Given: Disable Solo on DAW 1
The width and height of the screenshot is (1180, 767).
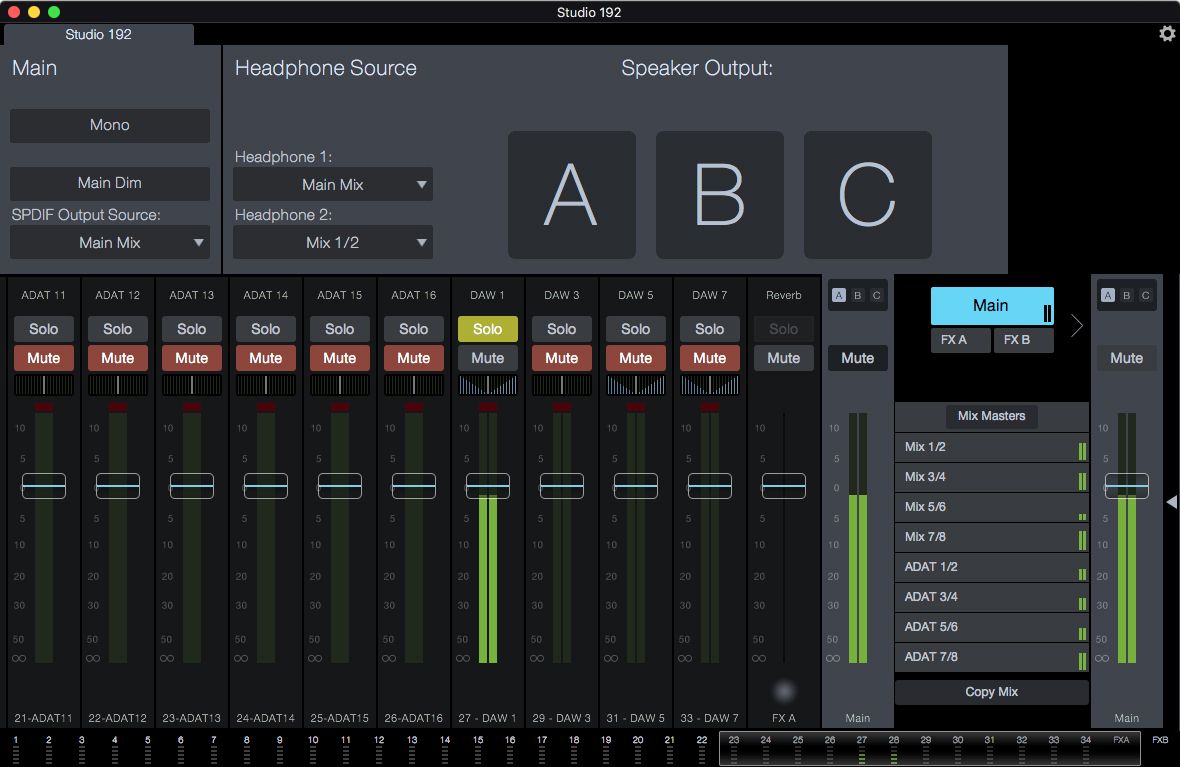Looking at the screenshot, I should (488, 329).
